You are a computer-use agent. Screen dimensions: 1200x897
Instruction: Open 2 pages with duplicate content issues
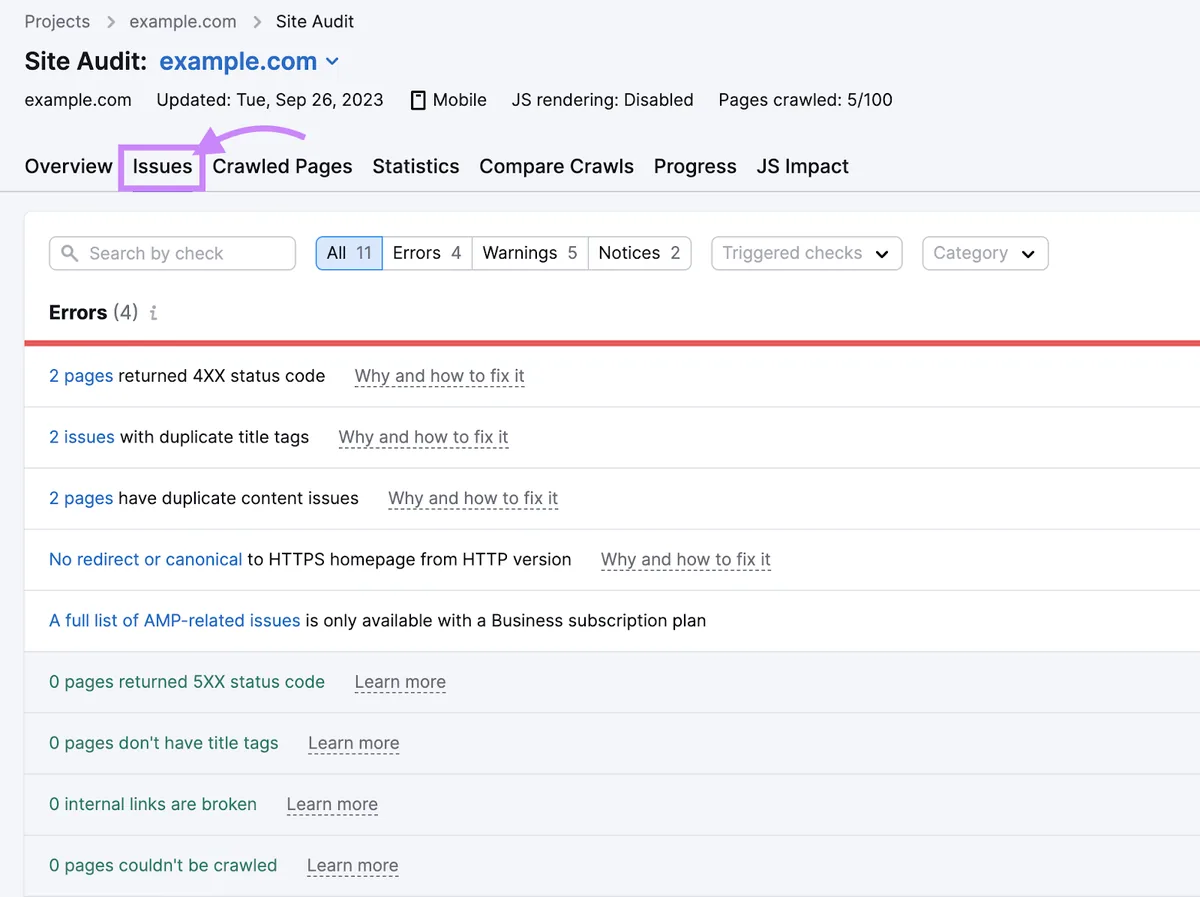(81, 498)
